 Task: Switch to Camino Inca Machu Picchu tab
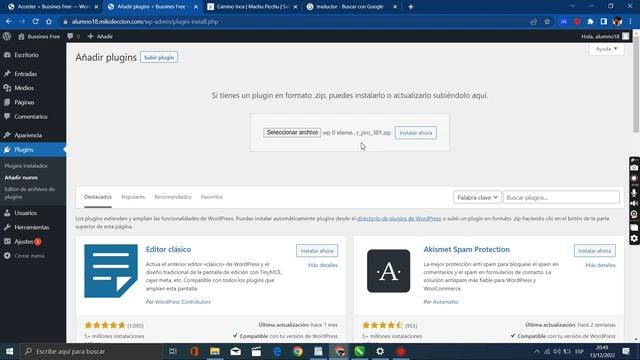tap(252, 7)
